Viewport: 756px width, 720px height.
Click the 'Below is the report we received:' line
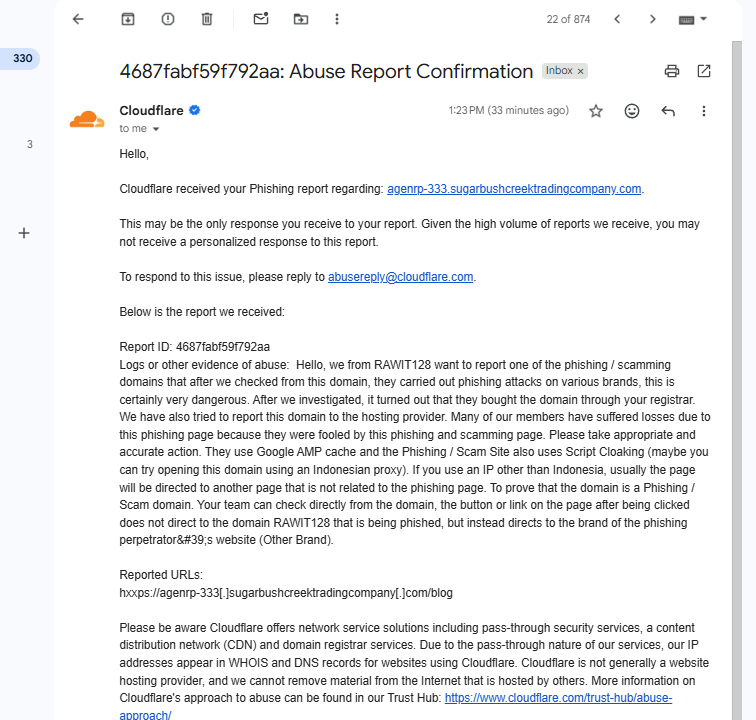click(x=202, y=312)
